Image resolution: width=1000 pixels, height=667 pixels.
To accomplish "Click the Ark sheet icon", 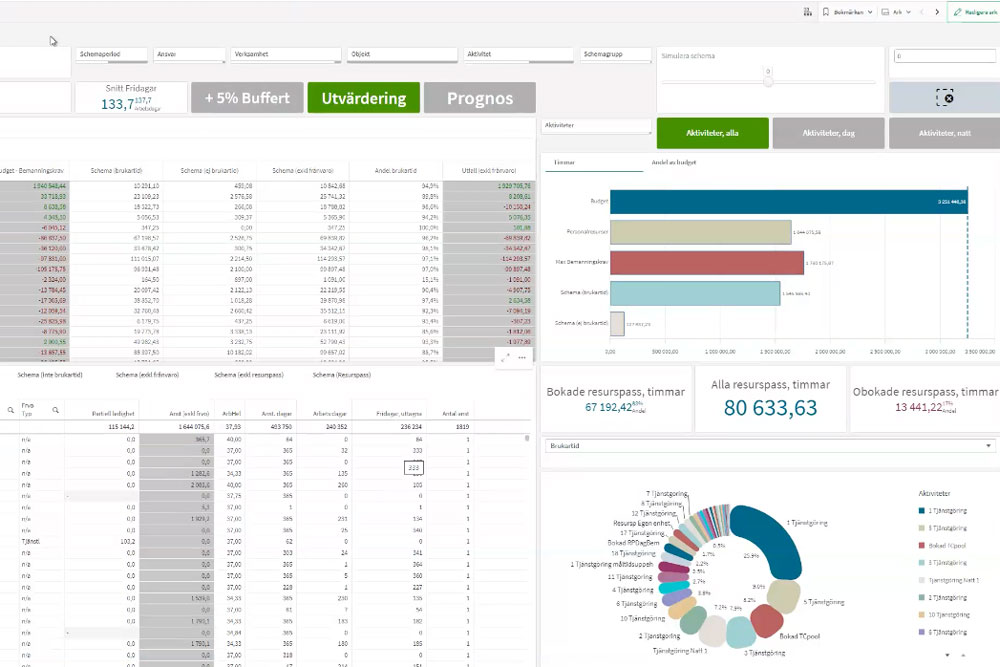I will [885, 11].
